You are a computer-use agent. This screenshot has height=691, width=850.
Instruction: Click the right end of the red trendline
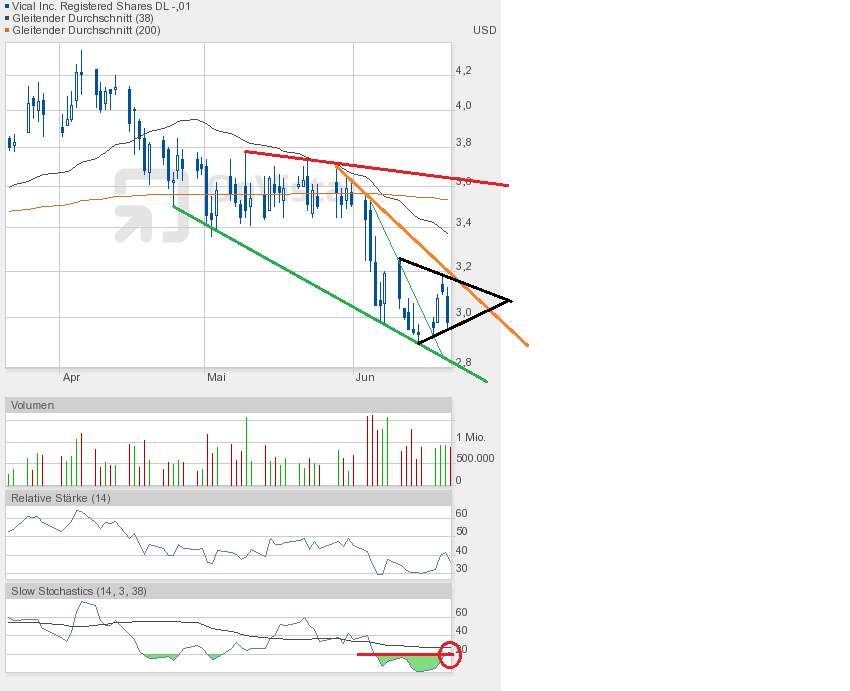(507, 185)
